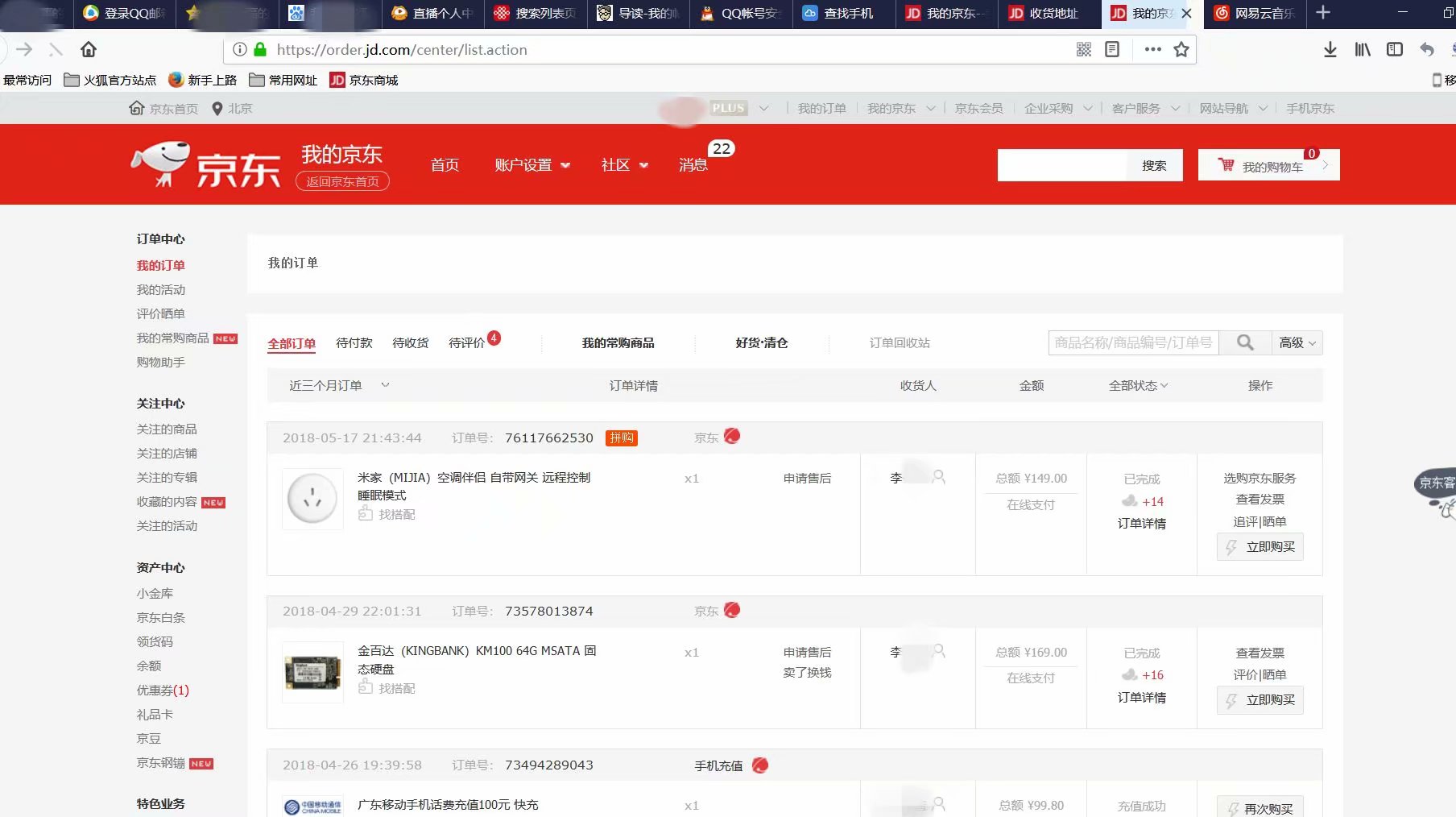Click 订单详情 for order 76117662530
This screenshot has height=817, width=1456.
[1141, 523]
